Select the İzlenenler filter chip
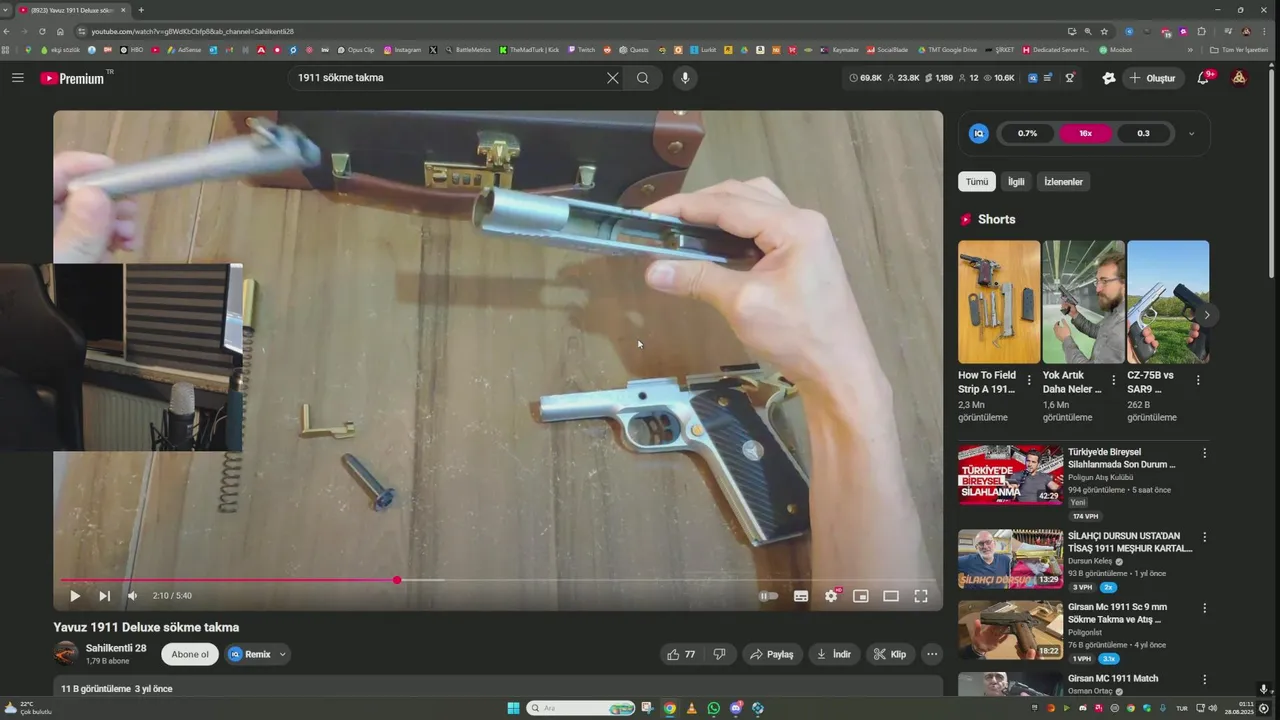The height and width of the screenshot is (720, 1280). tap(1063, 182)
